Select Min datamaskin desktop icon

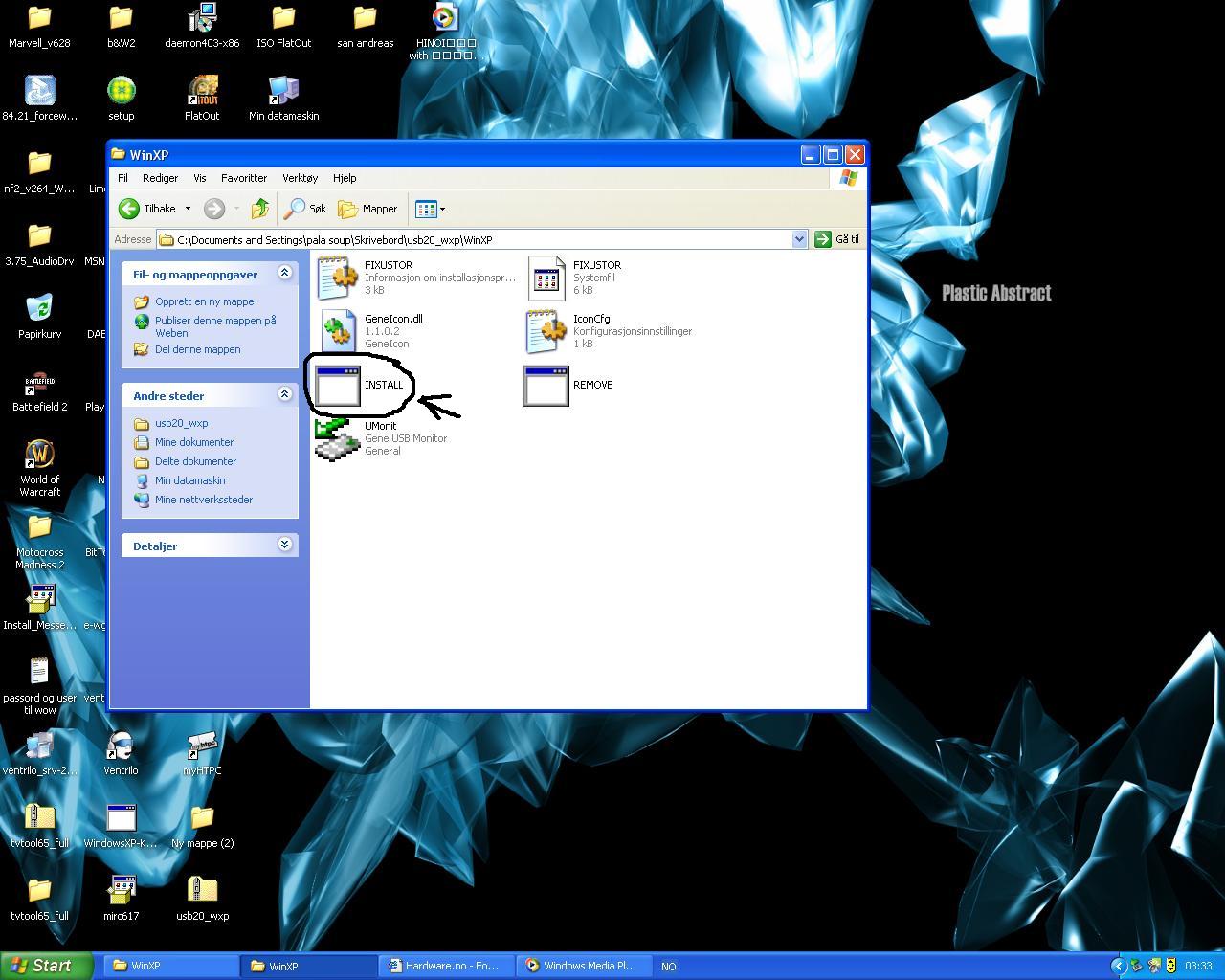point(283,99)
